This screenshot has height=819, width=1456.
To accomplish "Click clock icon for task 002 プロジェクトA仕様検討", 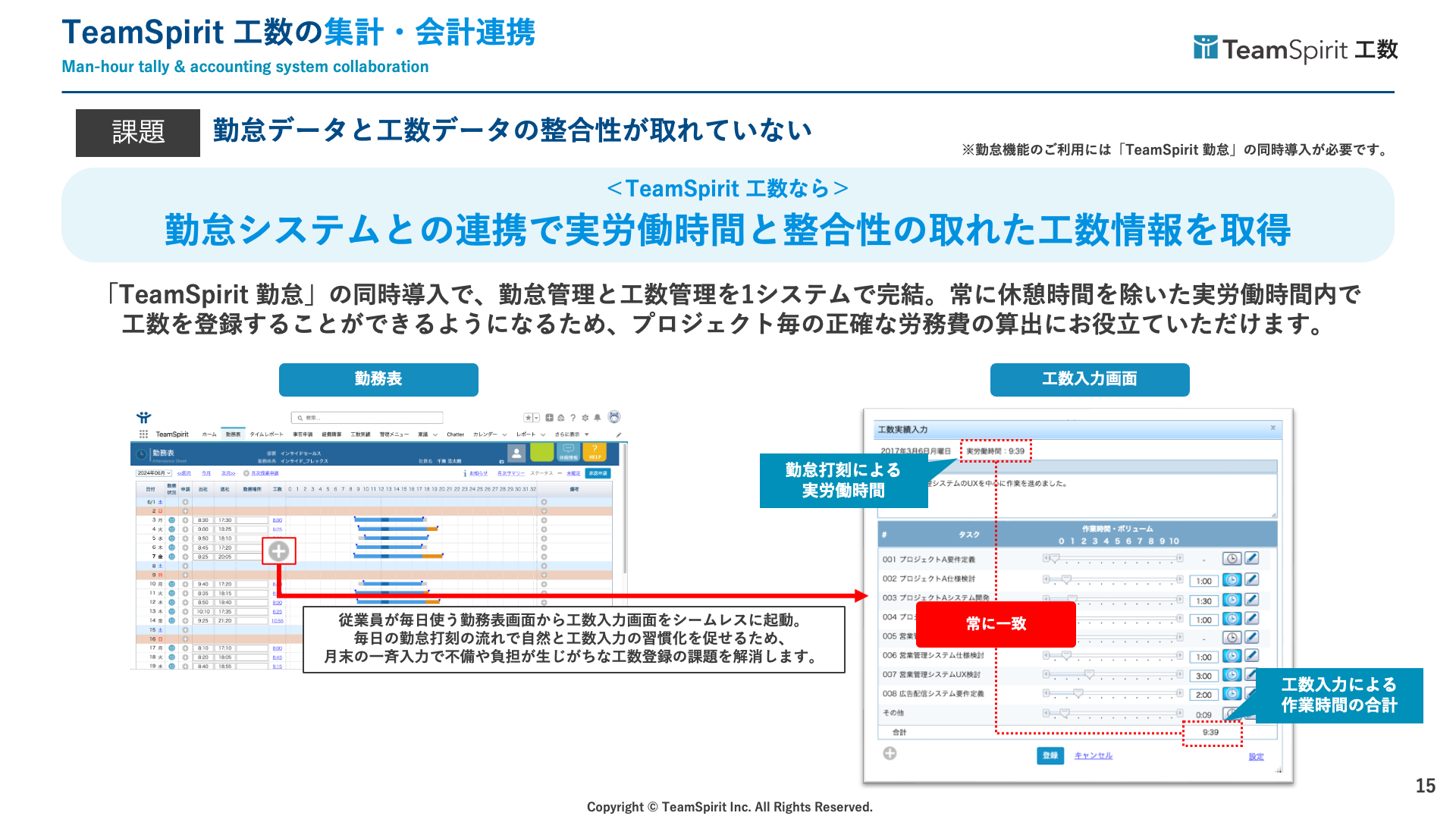I will coord(1232,580).
